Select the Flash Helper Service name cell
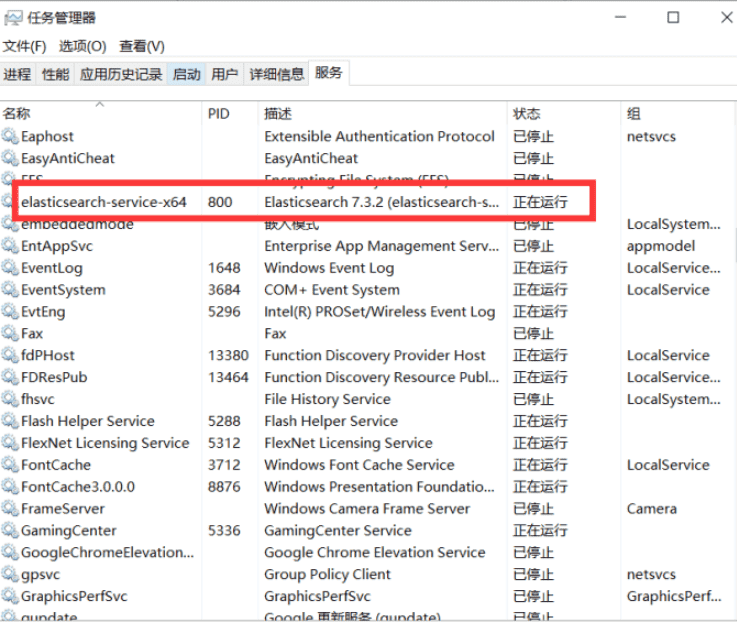The image size is (737, 626). tap(87, 421)
